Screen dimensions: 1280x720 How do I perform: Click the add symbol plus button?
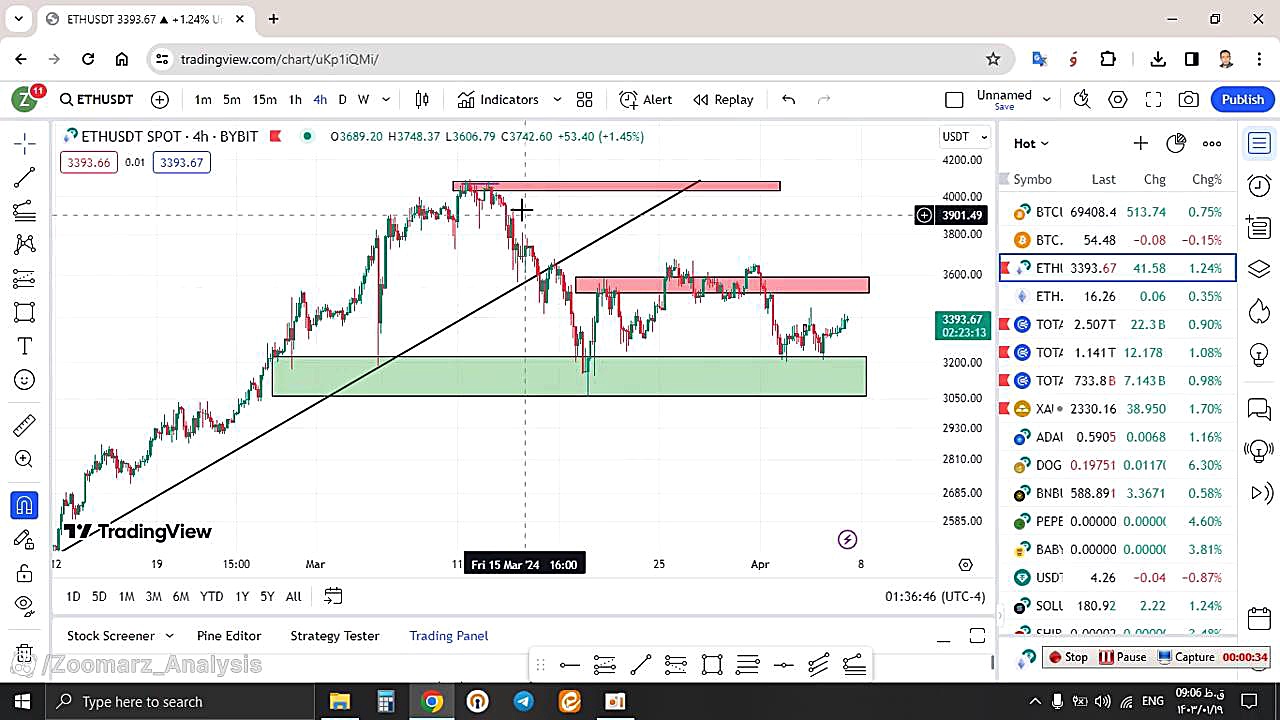(x=160, y=99)
